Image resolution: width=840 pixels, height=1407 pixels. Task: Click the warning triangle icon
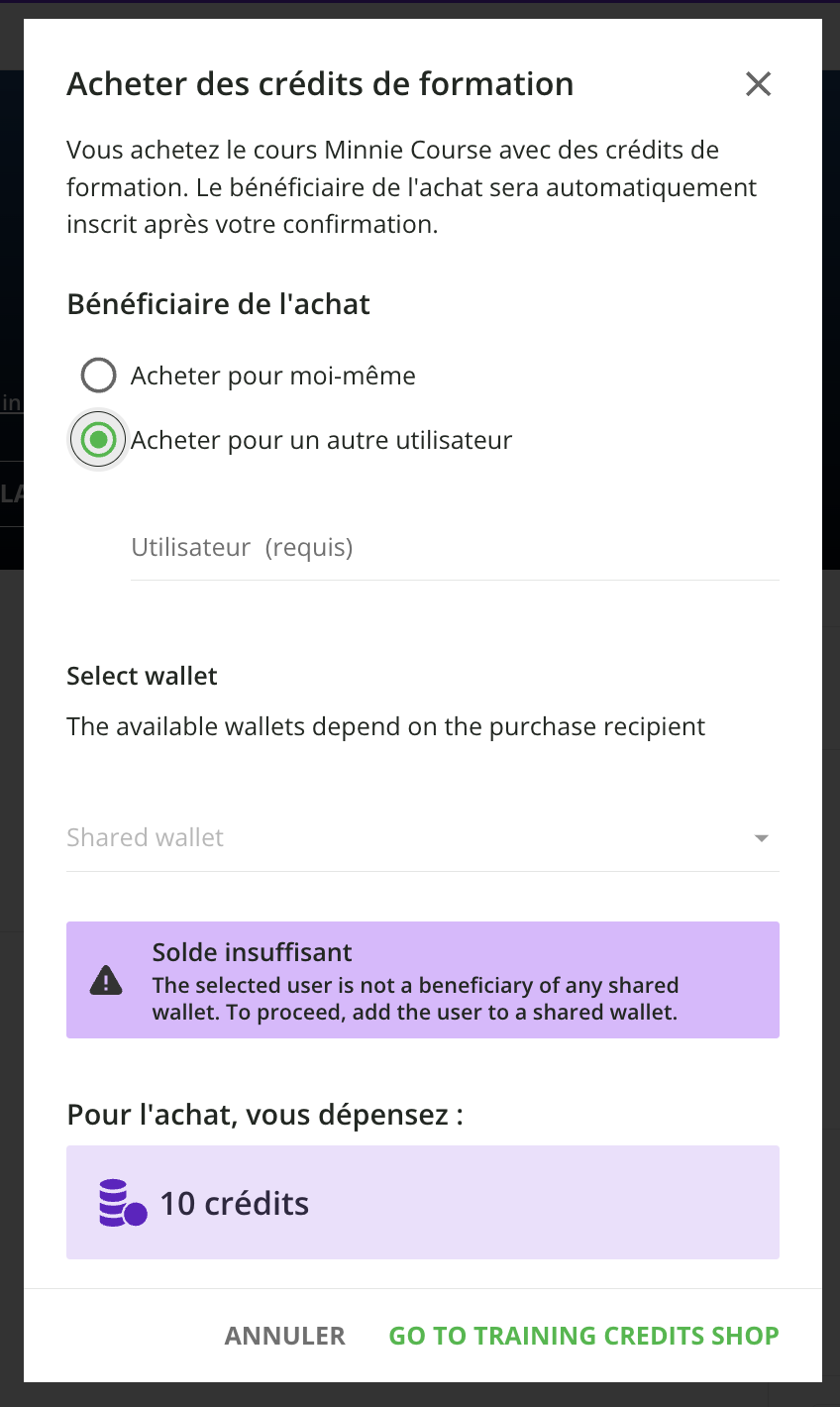pos(106,980)
